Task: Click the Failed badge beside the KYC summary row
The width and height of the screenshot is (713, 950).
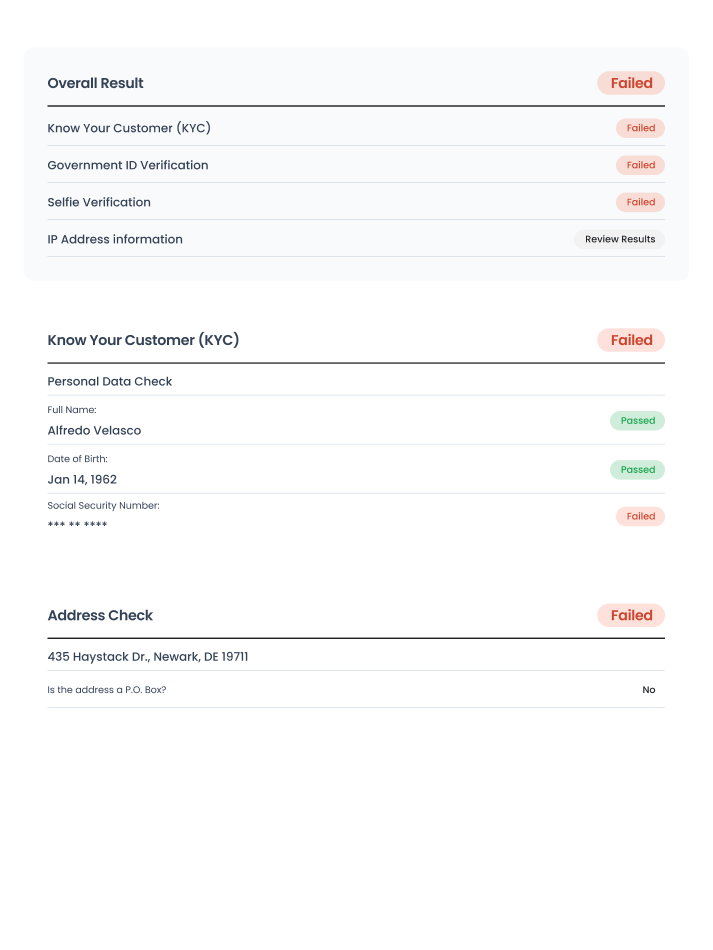Action: (x=640, y=128)
